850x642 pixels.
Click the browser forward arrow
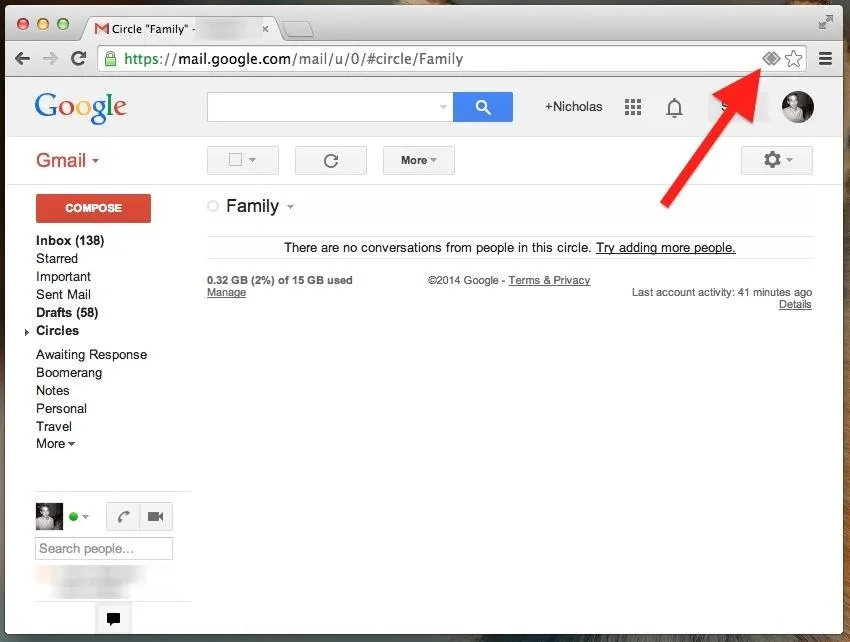50,59
